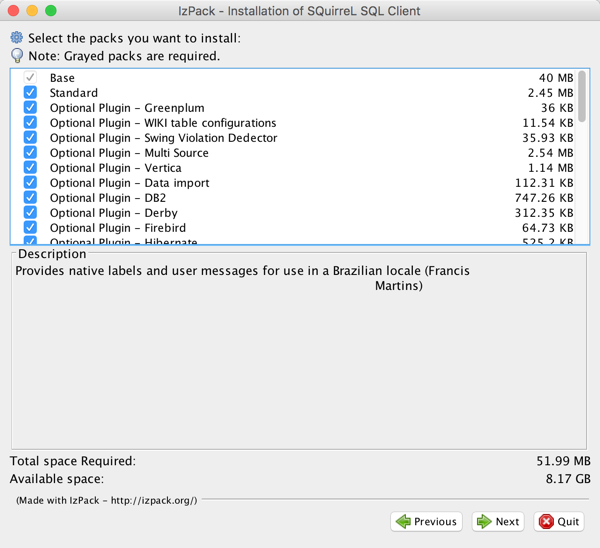Click the Available space label
Screen dimensions: 600x548
[57, 479]
